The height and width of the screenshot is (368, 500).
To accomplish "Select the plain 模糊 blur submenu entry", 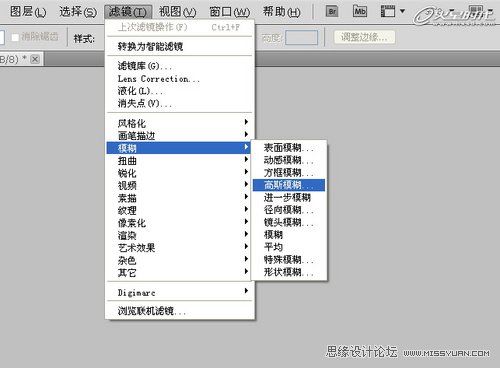I will coord(289,235).
